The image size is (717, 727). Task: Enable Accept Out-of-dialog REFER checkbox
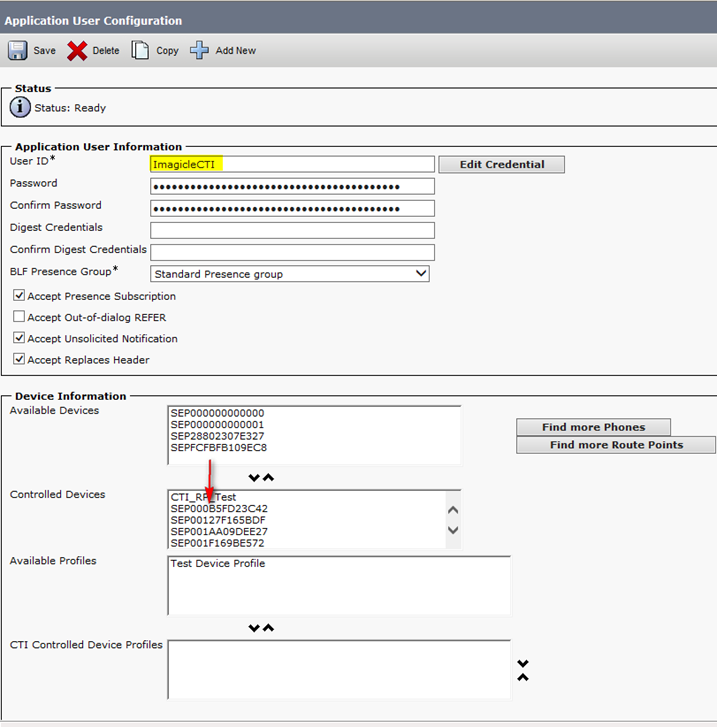pos(19,318)
